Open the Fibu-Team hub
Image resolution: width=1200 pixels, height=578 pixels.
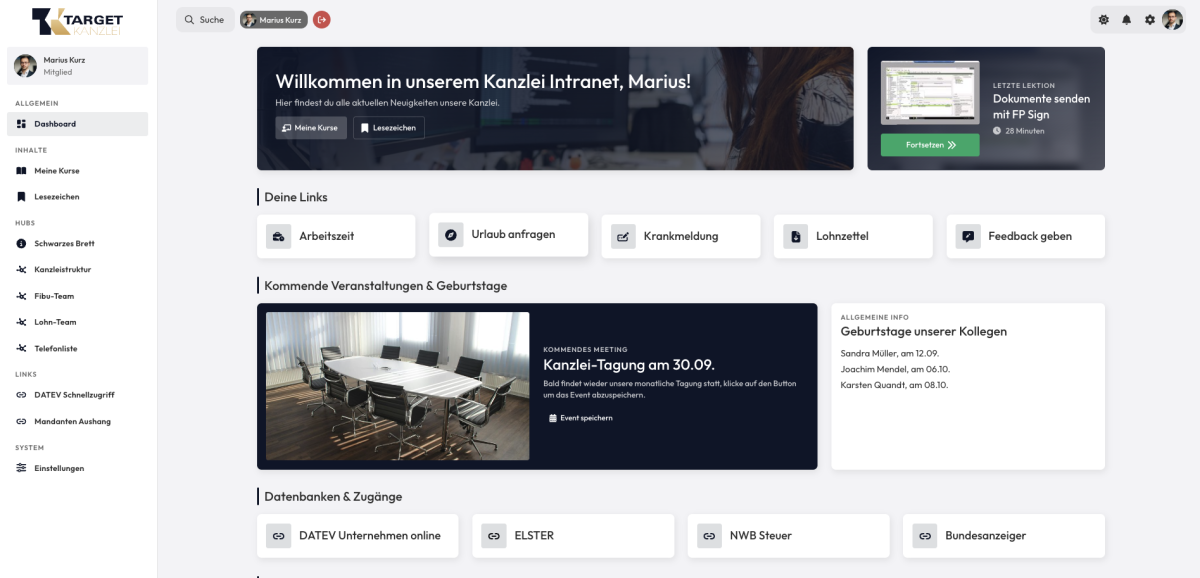[x=52, y=295]
